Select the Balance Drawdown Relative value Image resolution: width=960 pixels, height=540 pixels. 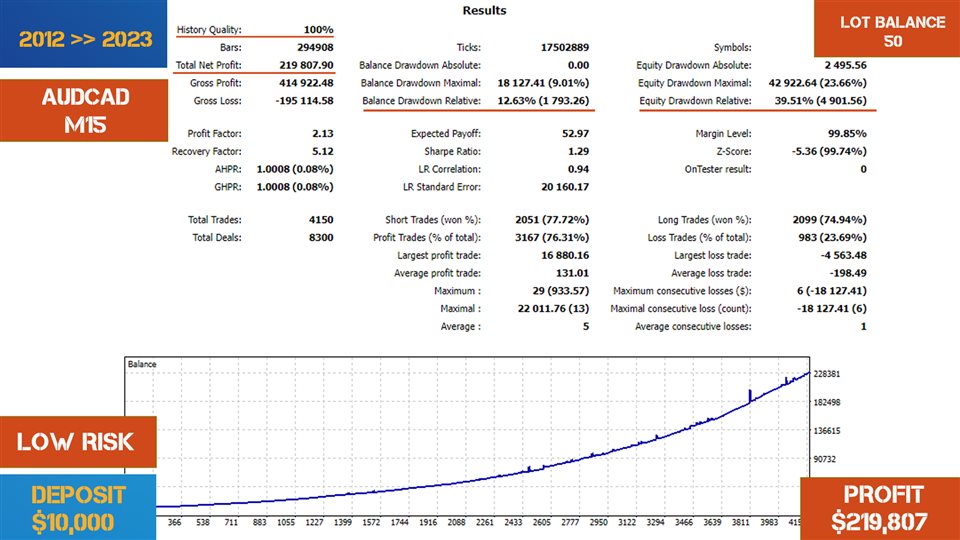click(x=543, y=100)
